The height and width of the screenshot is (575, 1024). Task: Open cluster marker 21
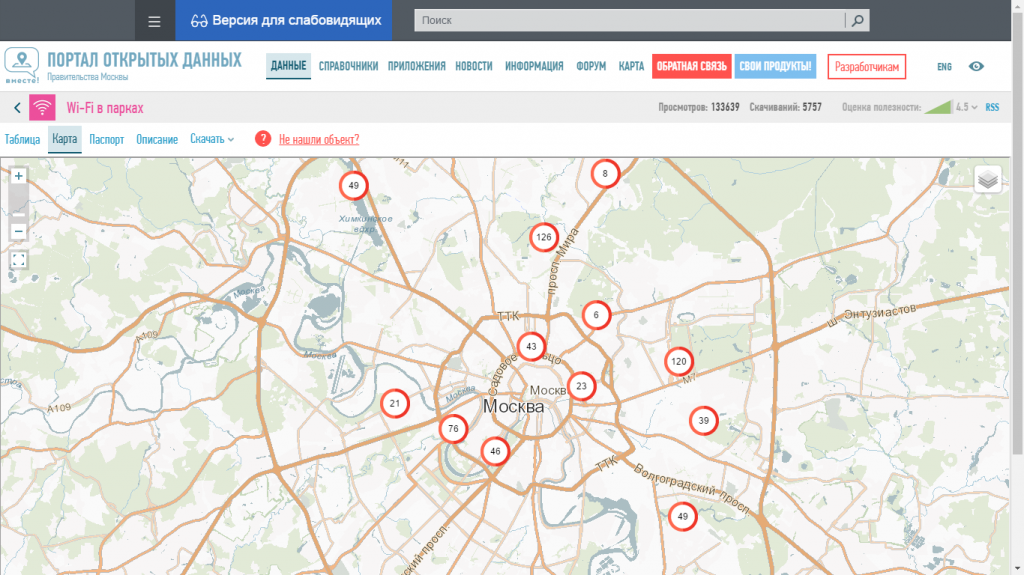click(394, 403)
